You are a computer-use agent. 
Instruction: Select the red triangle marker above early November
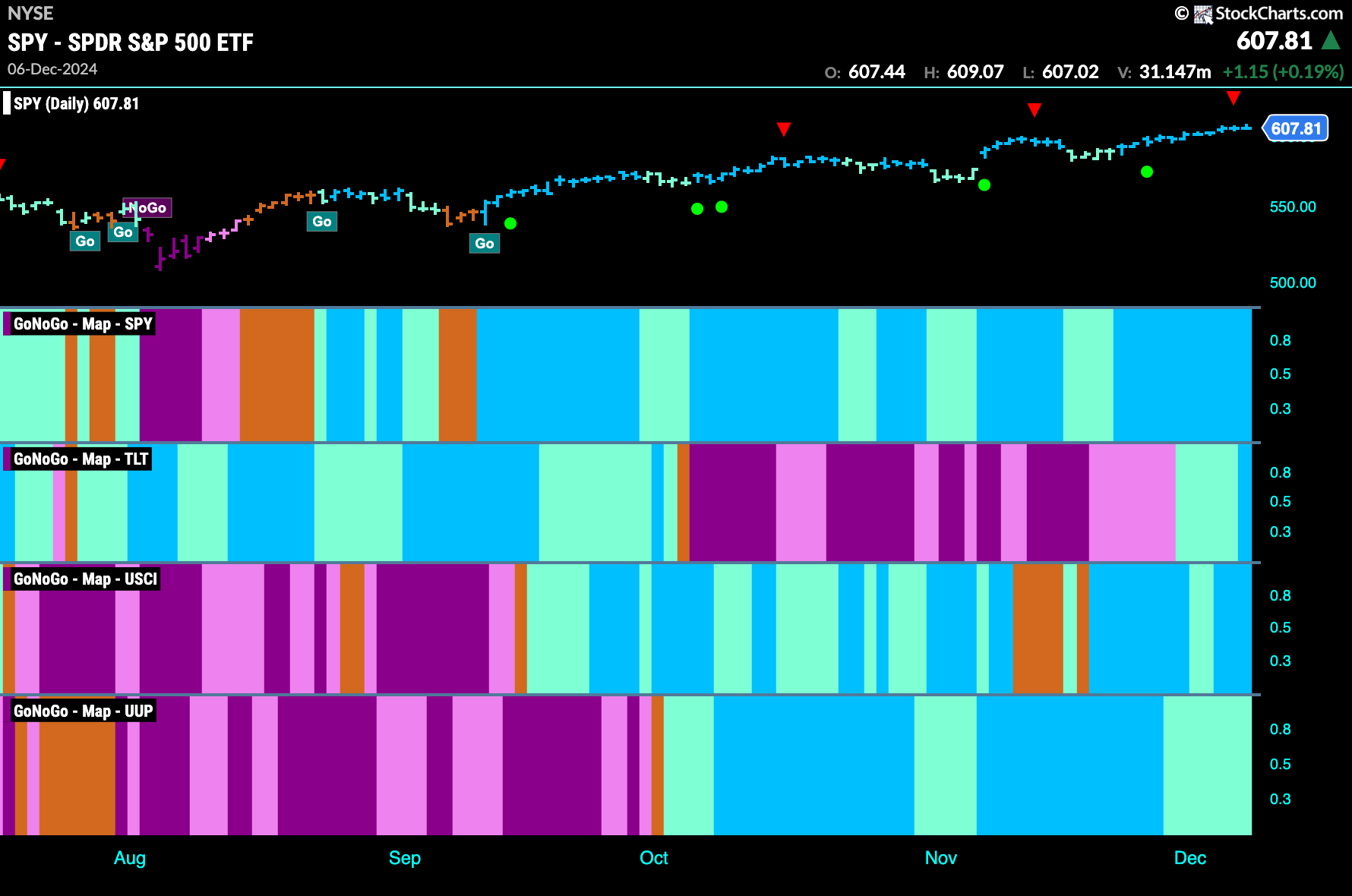tap(1035, 110)
